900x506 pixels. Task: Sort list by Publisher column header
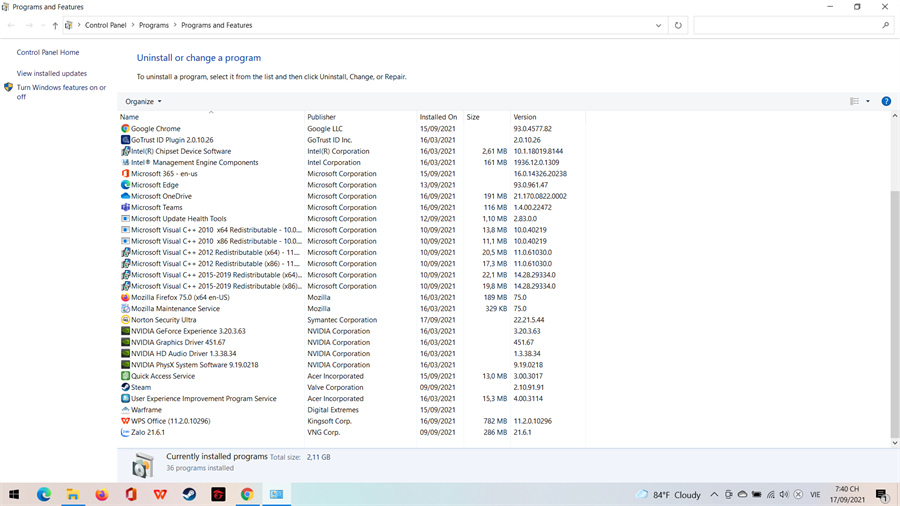[x=322, y=117]
